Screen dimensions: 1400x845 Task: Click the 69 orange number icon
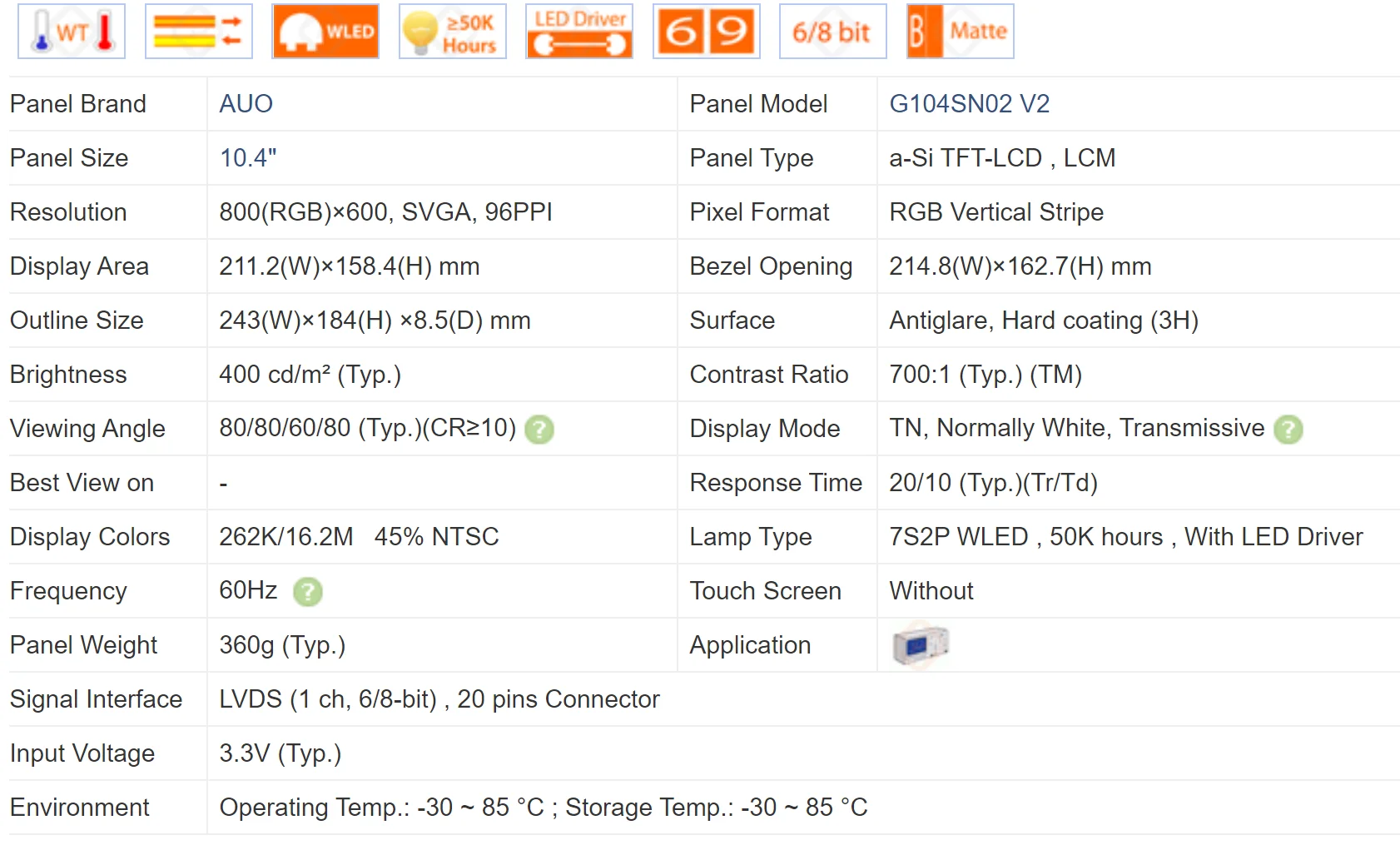pos(707,32)
